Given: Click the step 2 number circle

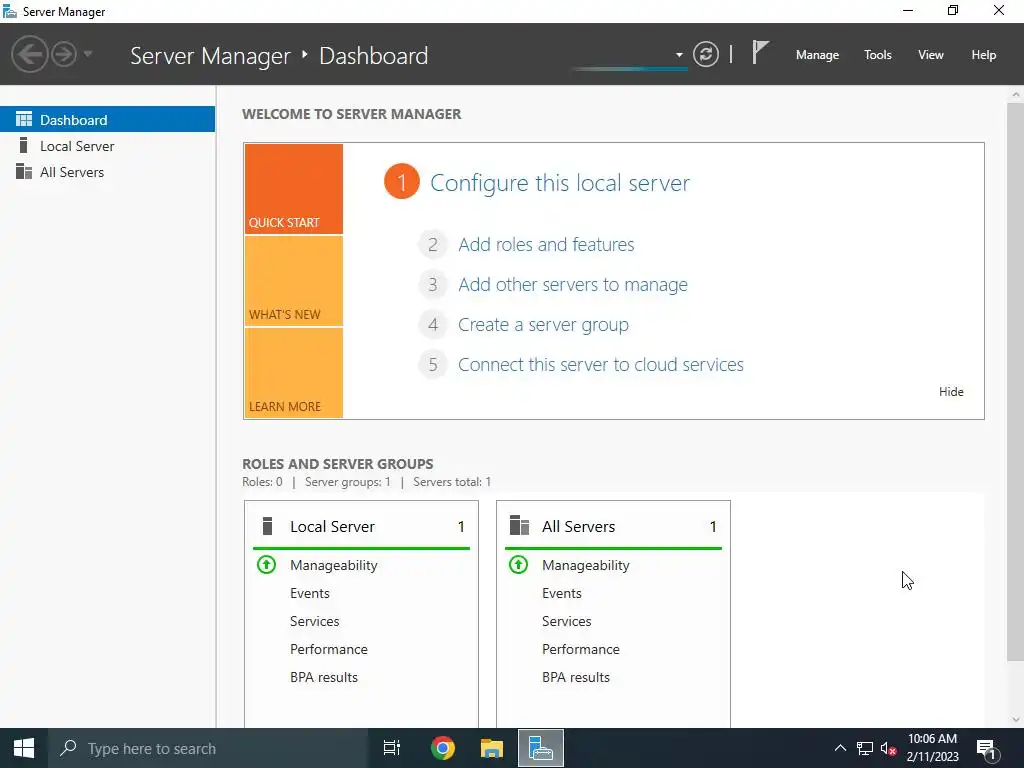Looking at the screenshot, I should click(x=432, y=245).
